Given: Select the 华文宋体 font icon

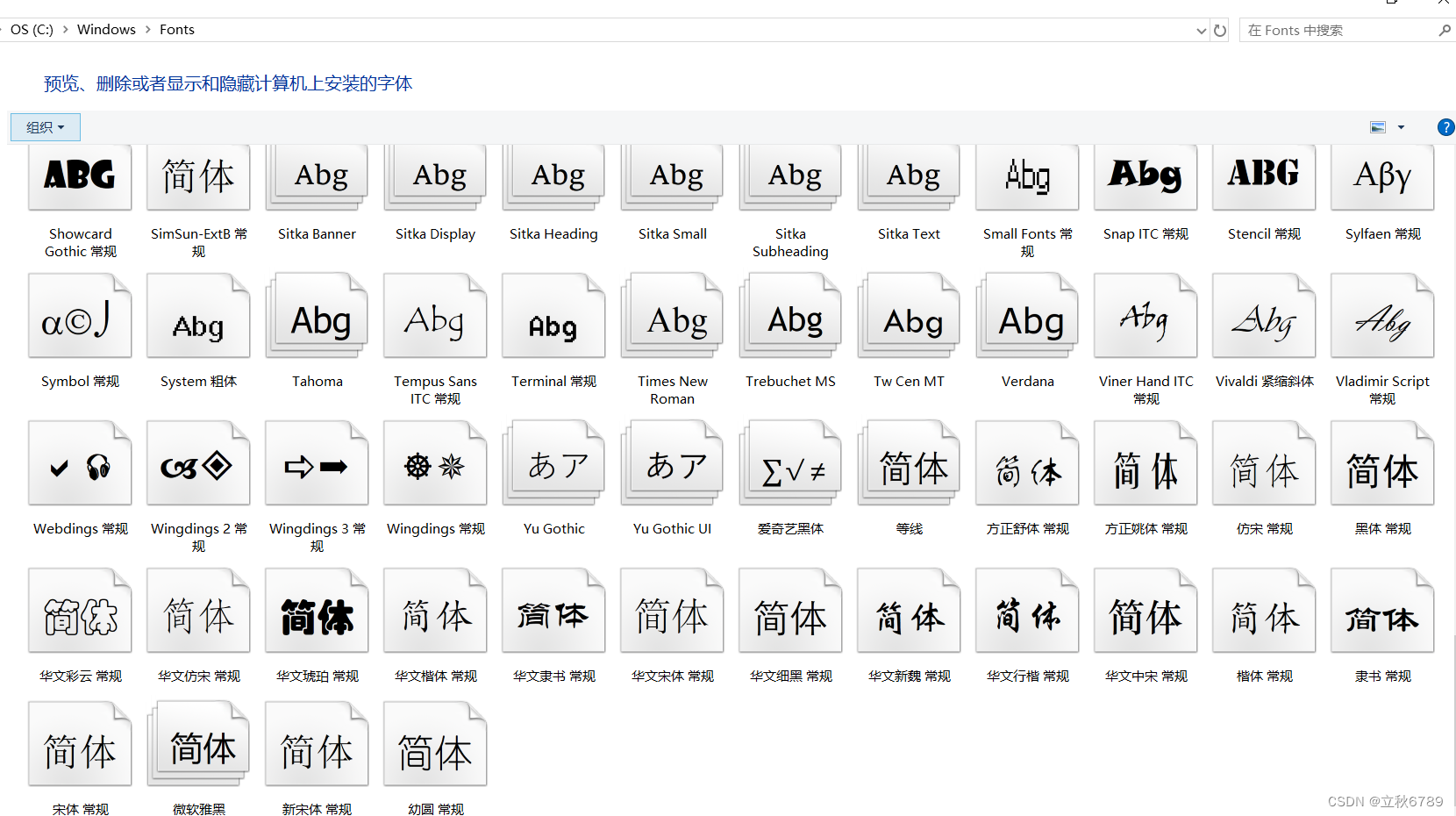Looking at the screenshot, I should [x=672, y=611].
